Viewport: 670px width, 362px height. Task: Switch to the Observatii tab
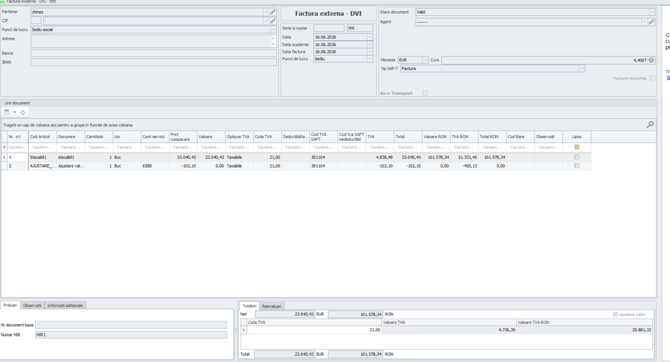pyautogui.click(x=32, y=305)
